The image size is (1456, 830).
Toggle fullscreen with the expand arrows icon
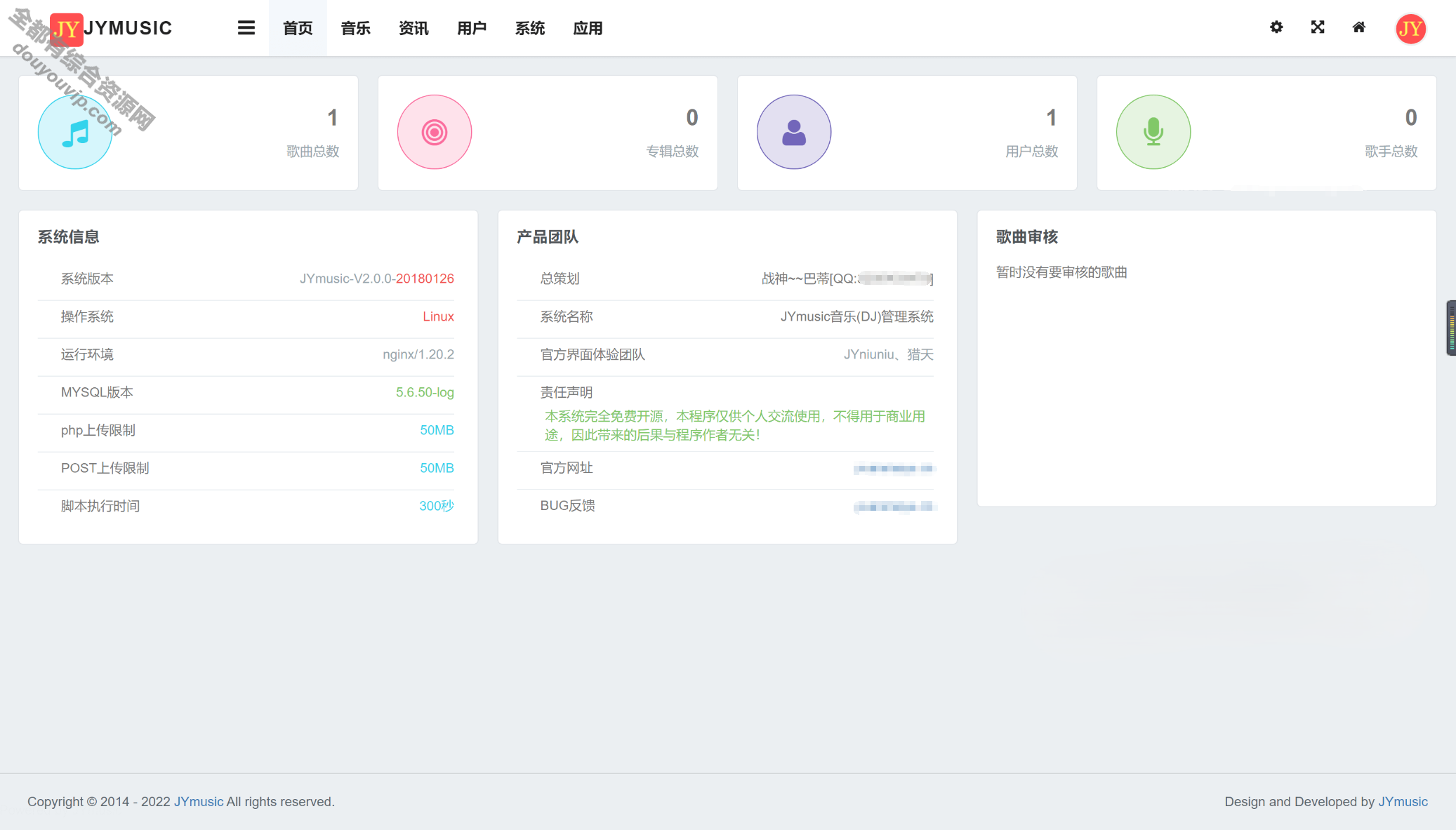tap(1318, 27)
